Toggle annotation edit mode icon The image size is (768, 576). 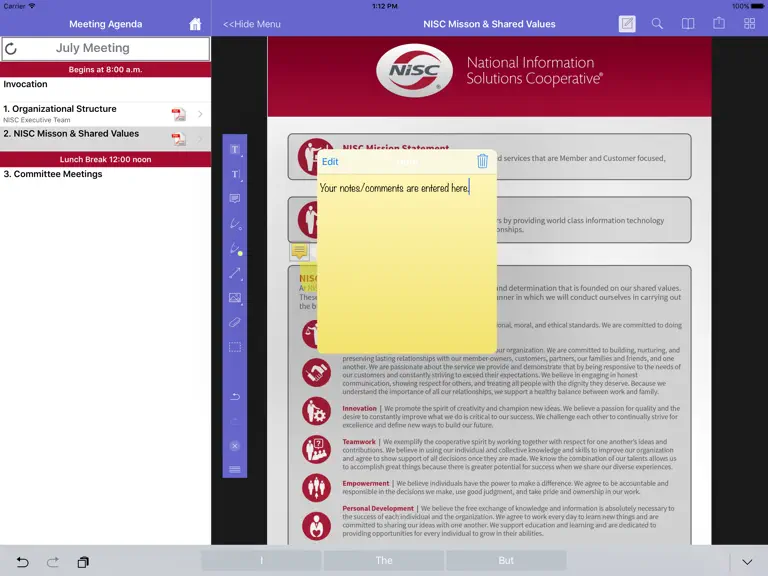[x=627, y=24]
